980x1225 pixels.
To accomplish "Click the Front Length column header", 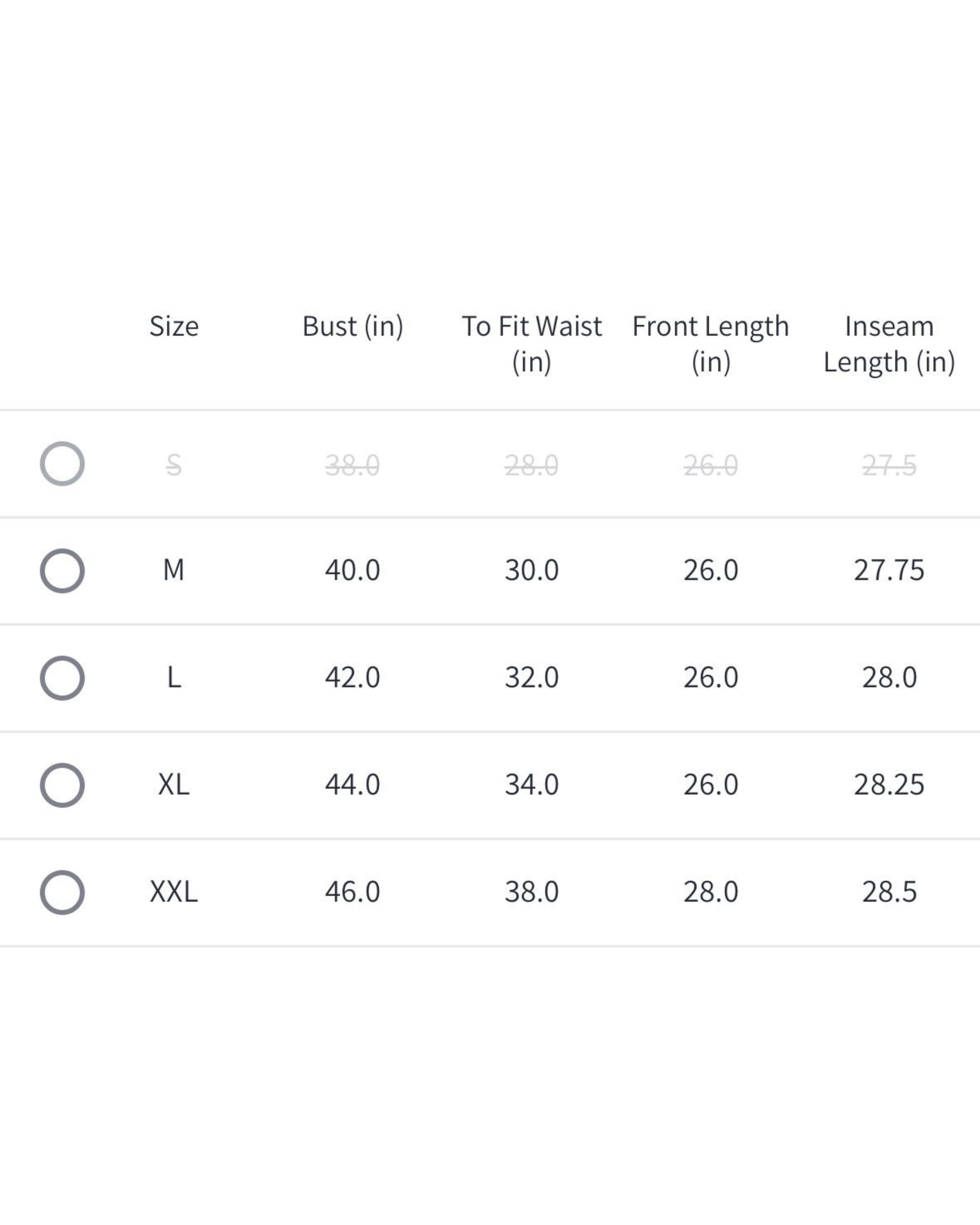I will [711, 343].
